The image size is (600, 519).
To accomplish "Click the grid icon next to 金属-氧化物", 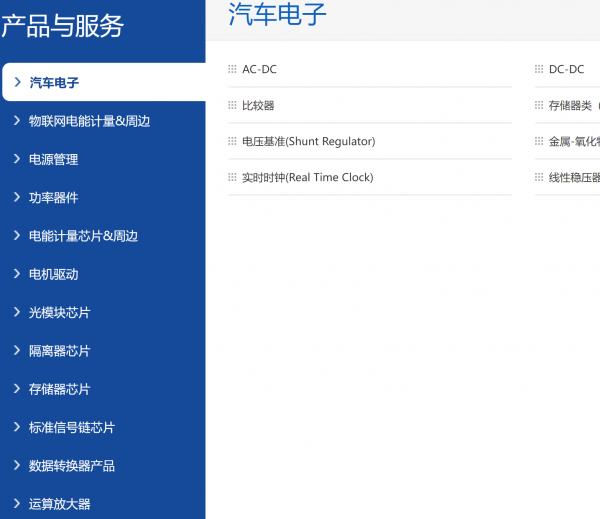I will tap(539, 142).
